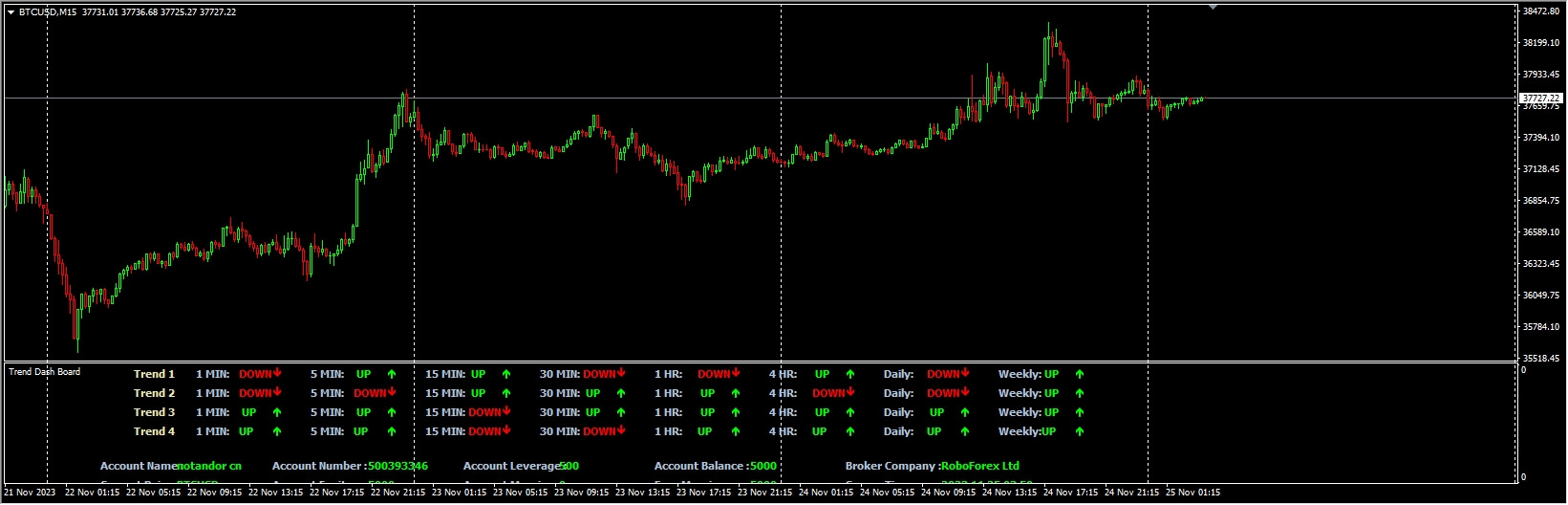Click the UP value for Trend 4 Weekly
Screen dimensions: 1568x505
click(x=1049, y=431)
